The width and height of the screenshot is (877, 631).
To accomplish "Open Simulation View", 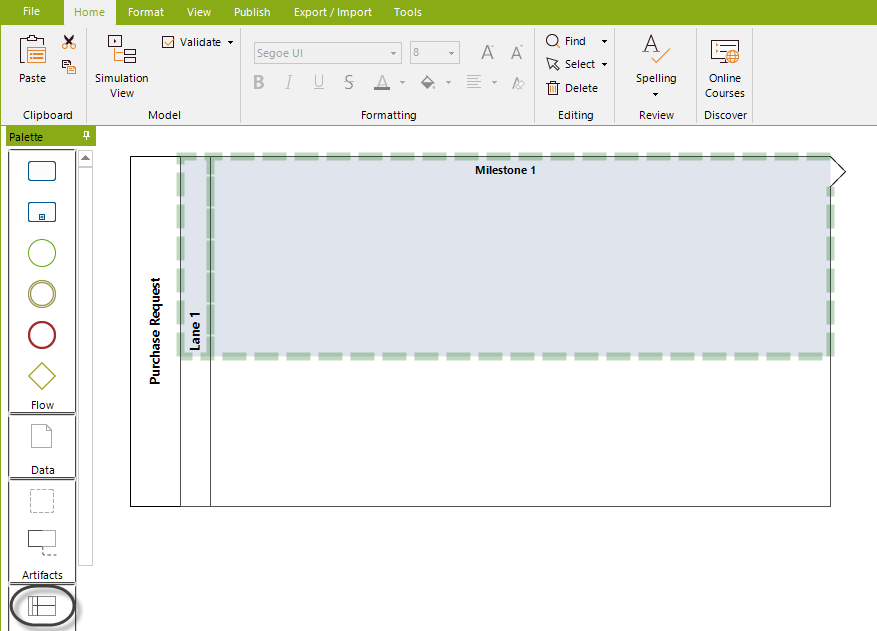I will [122, 67].
